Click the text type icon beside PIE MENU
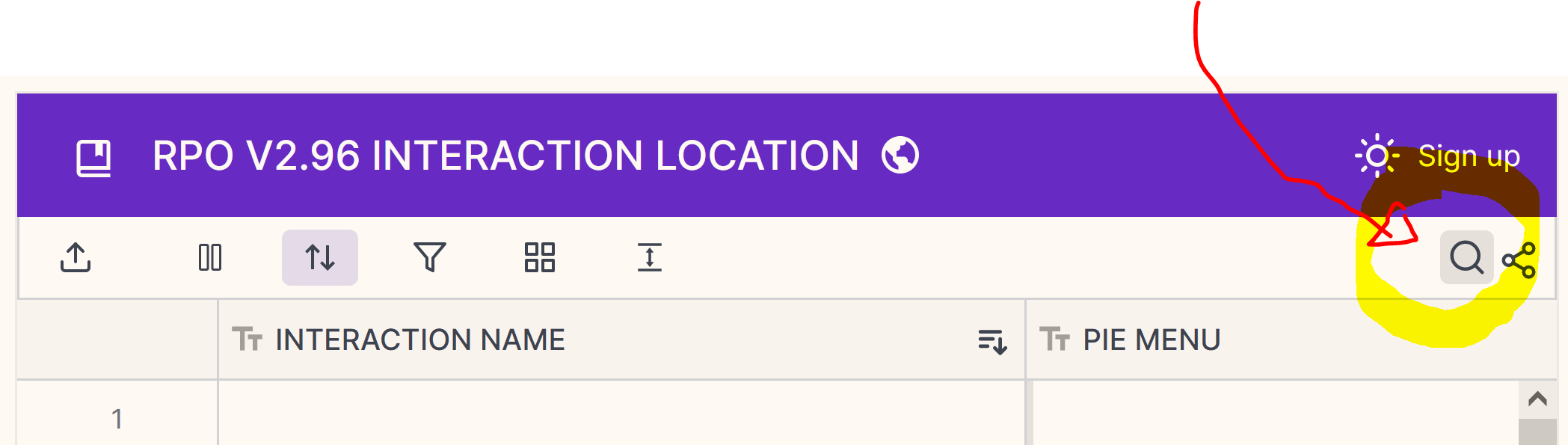Viewport: 1568px width, 445px height. point(1055,340)
